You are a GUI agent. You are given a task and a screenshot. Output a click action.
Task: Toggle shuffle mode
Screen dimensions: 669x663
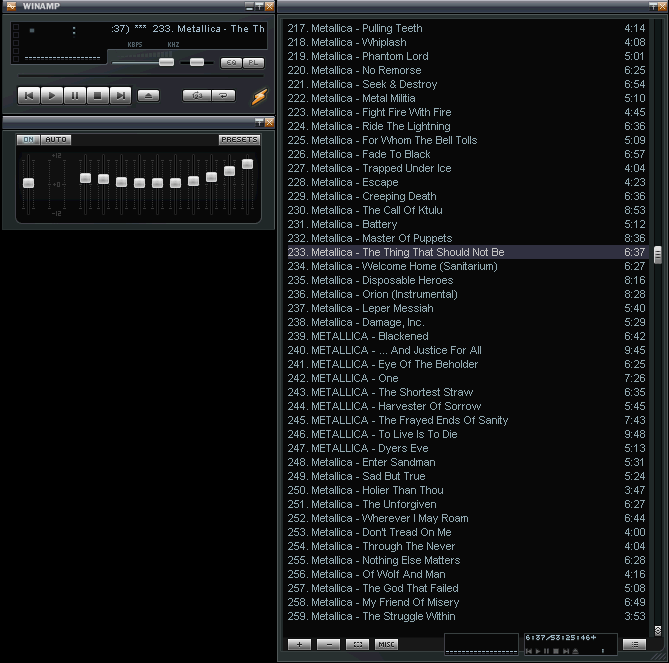tap(197, 95)
